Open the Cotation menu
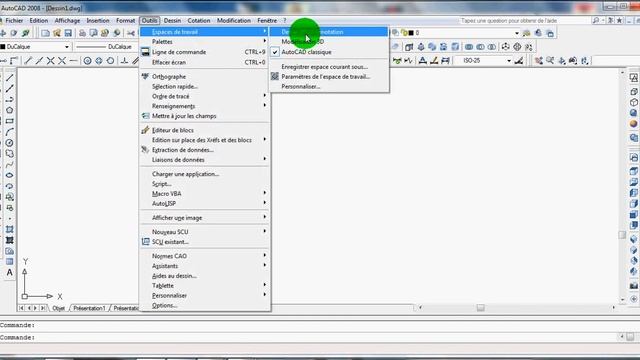Screen dimensions: 640x360 pos(199,20)
